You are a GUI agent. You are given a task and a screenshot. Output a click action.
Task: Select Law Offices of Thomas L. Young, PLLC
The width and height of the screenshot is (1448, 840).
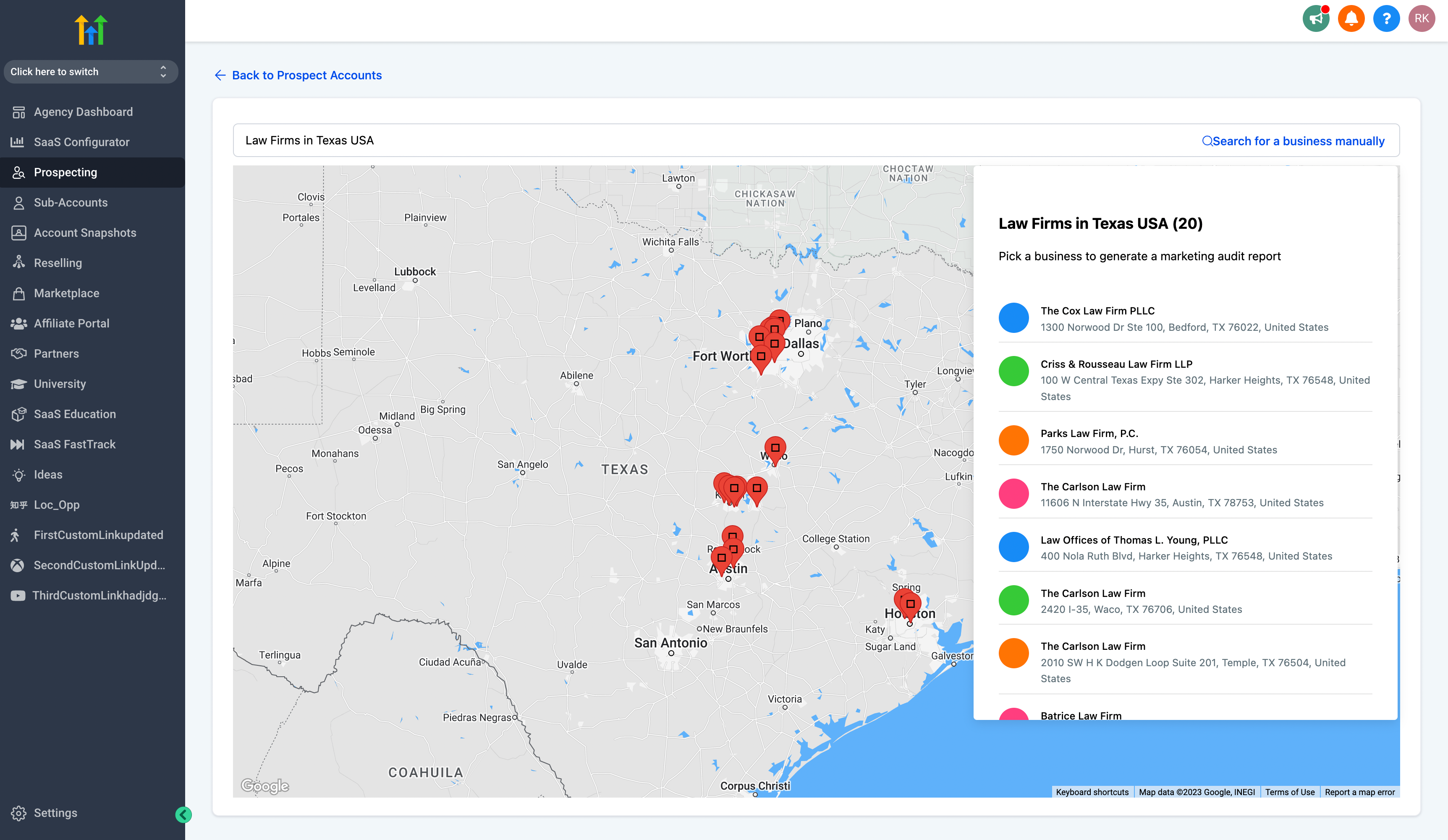pos(1185,547)
